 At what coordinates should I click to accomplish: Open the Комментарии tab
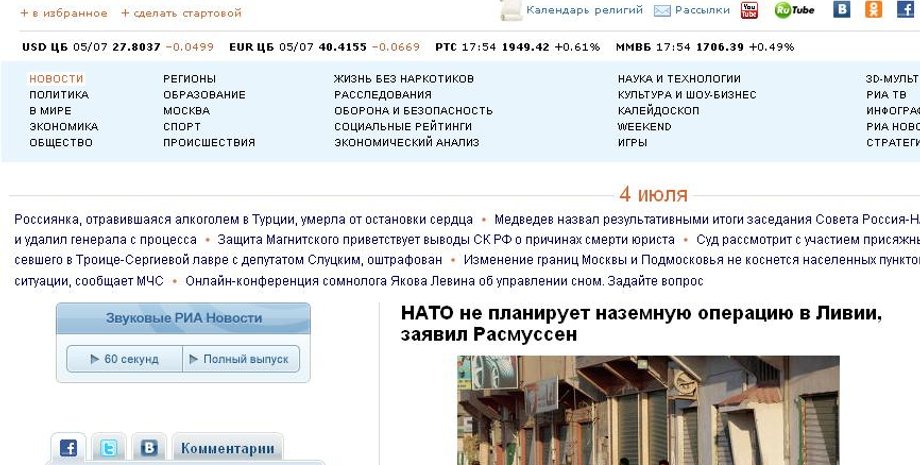coord(227,448)
